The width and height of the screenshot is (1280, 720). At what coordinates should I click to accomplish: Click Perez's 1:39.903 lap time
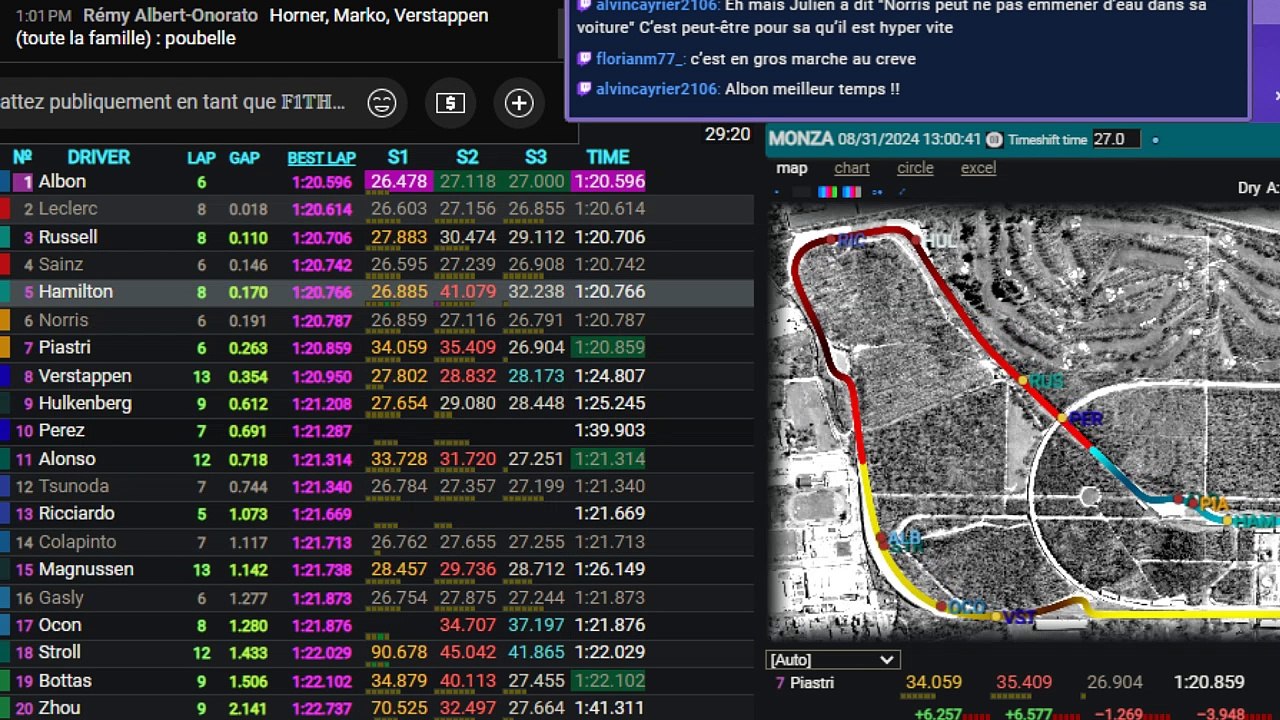(610, 430)
